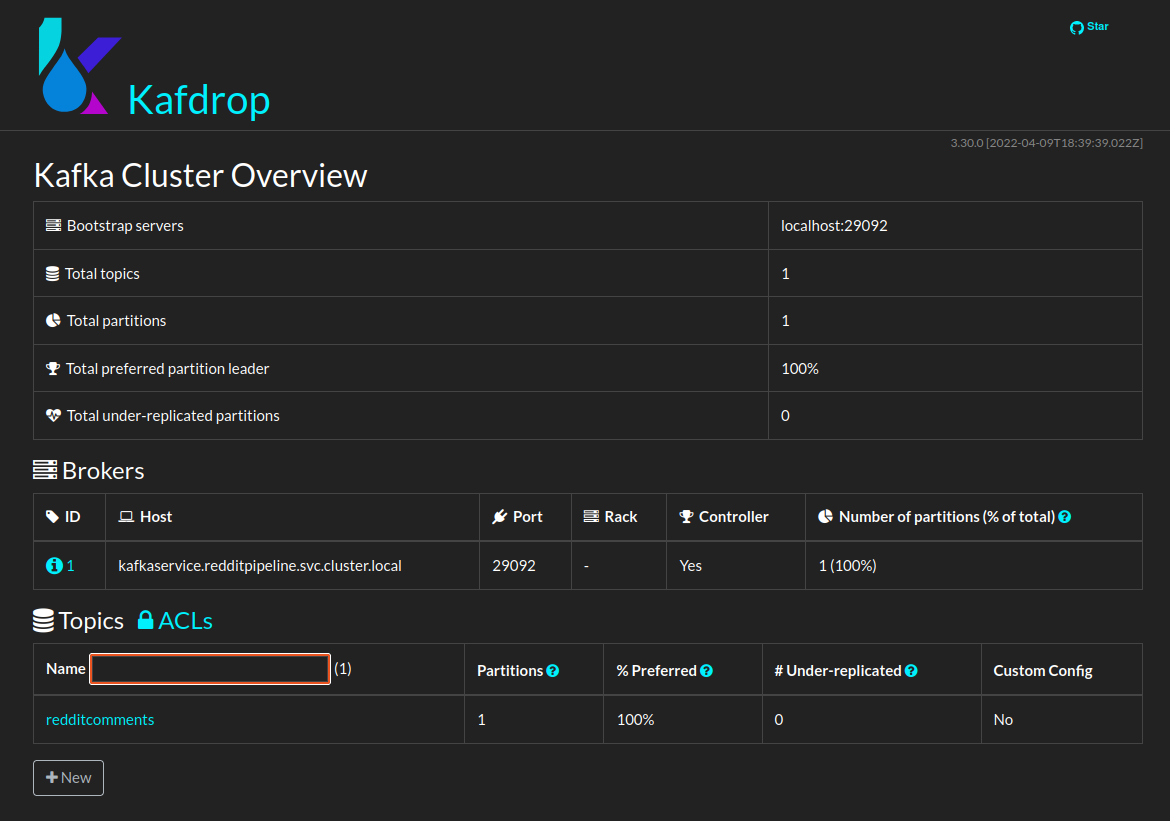Screen dimensions: 1170x821
Task: Open the redditcomments topic
Action: coord(100,719)
